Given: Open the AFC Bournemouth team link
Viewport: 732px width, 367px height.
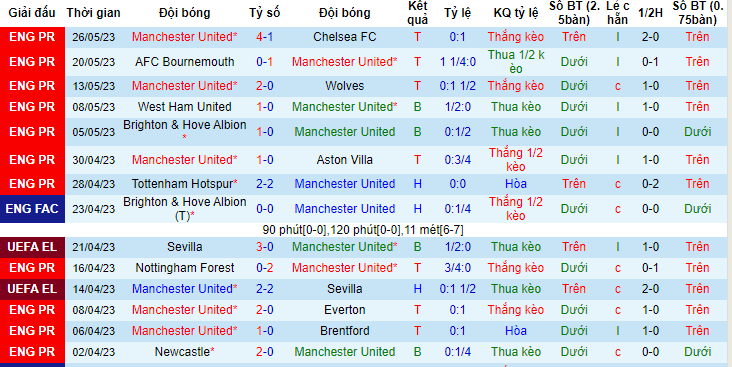Looking at the screenshot, I should [184, 62].
